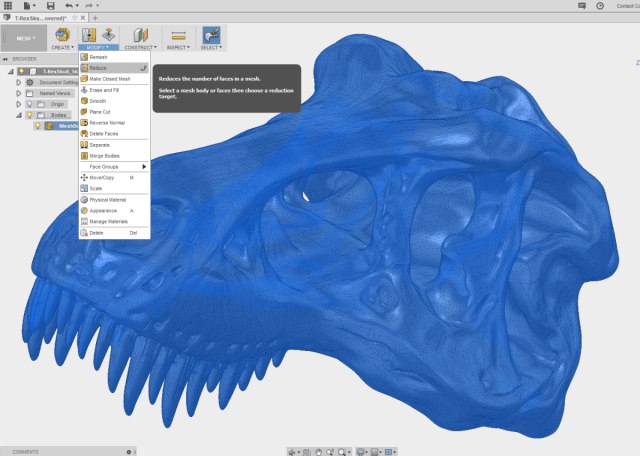
Task: Select the MeshBody item in browser
Action: 61,126
